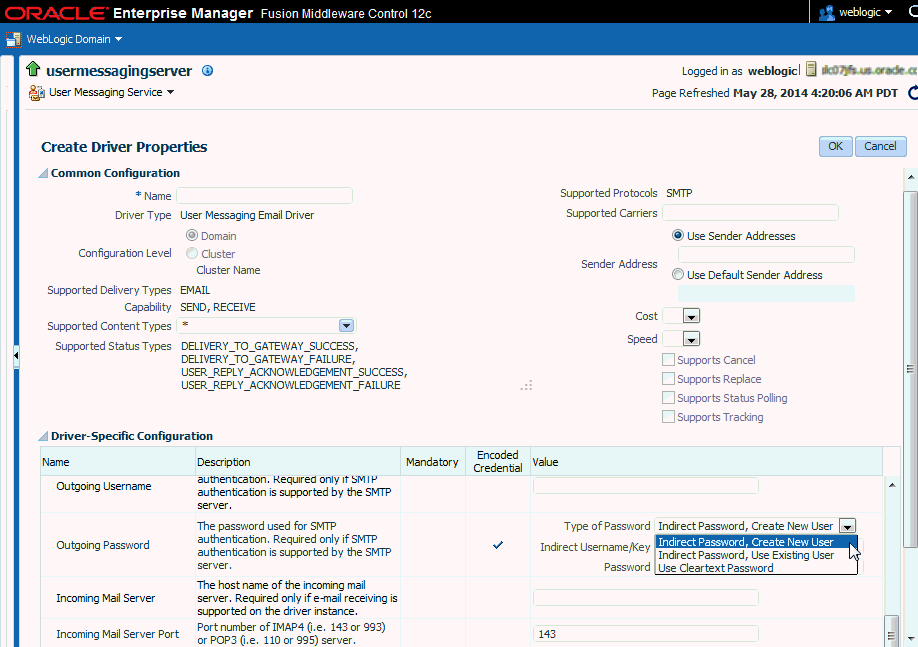Open the User Messaging Service menu
Screen dimensions: 918x647
(x=111, y=93)
